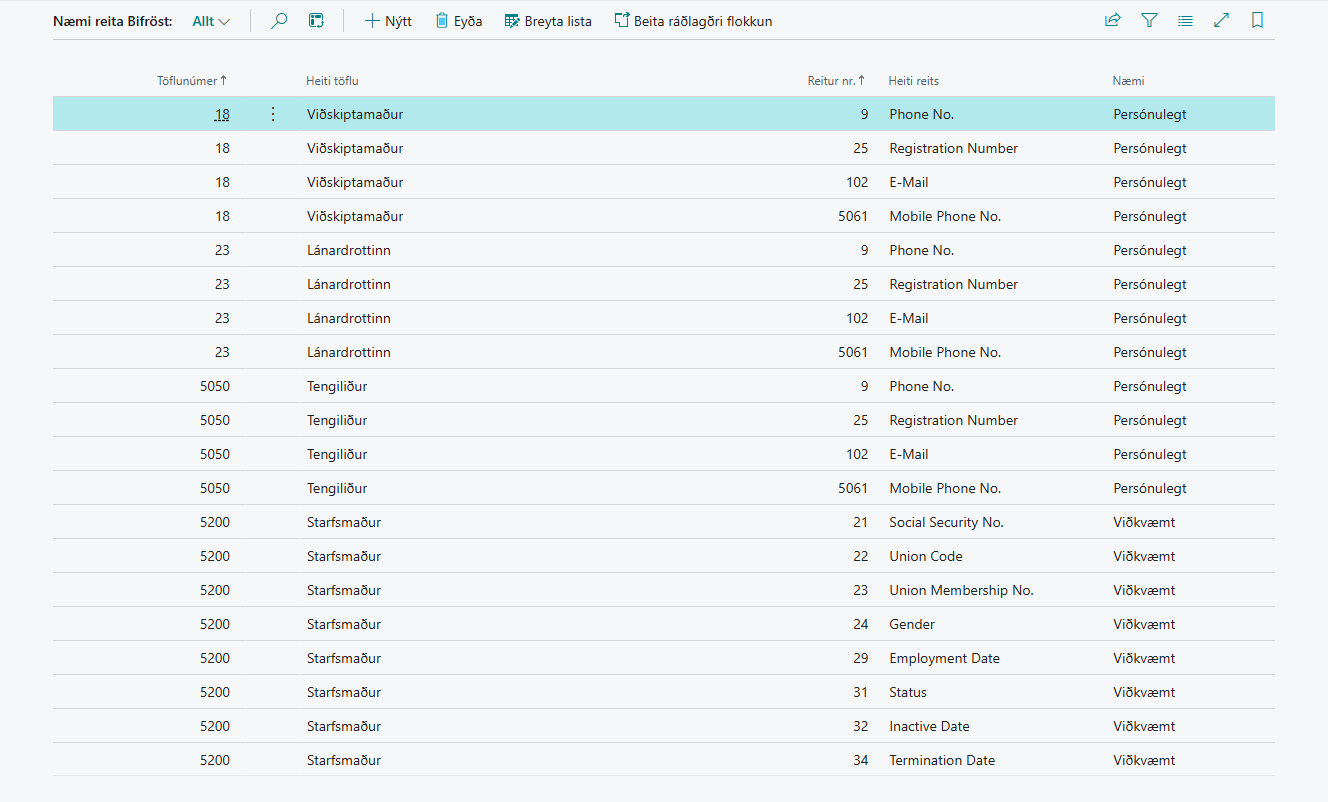Click Viðkvæmt in the Gender row

[1144, 624]
